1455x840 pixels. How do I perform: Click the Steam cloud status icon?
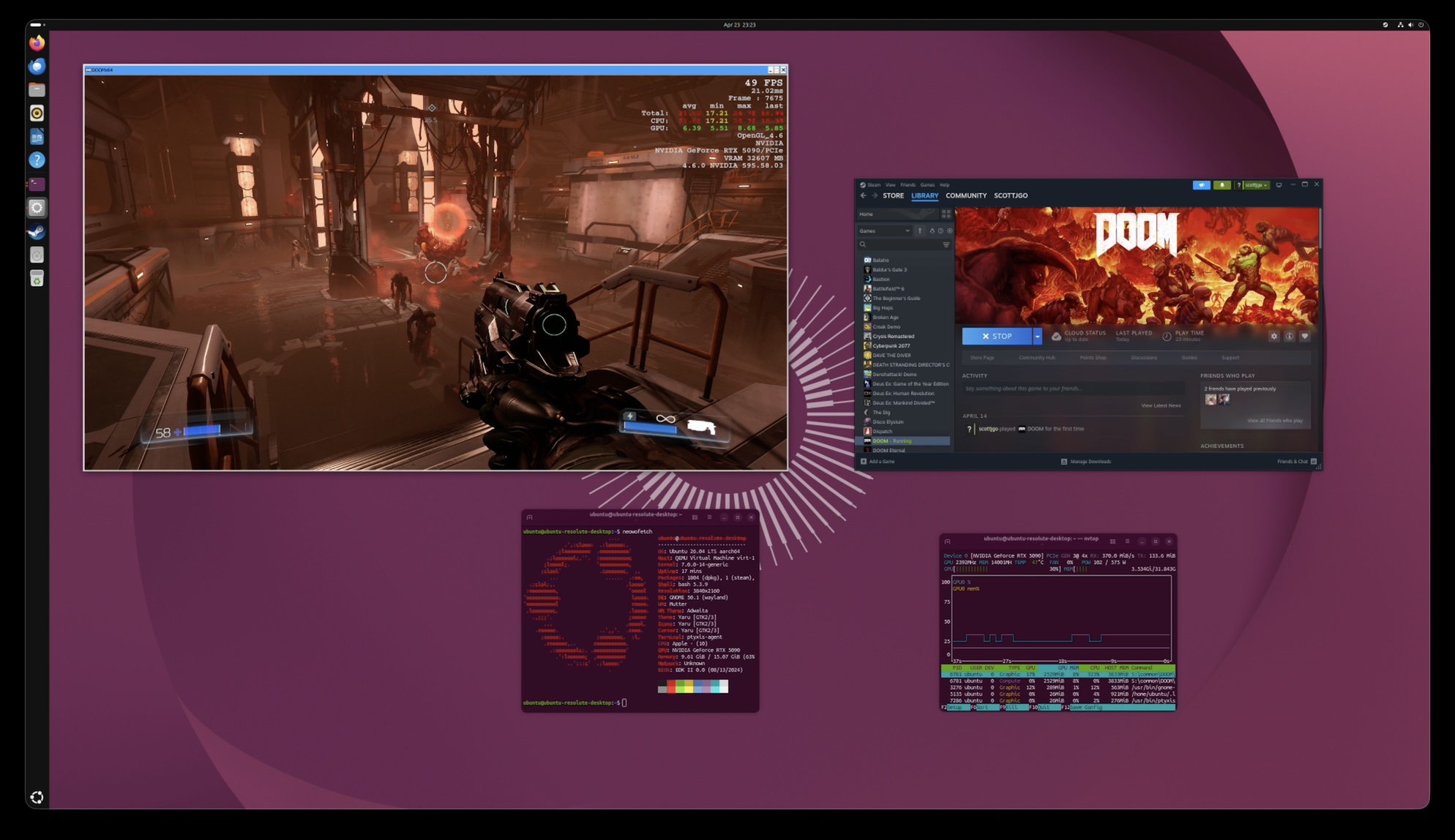tap(1056, 336)
